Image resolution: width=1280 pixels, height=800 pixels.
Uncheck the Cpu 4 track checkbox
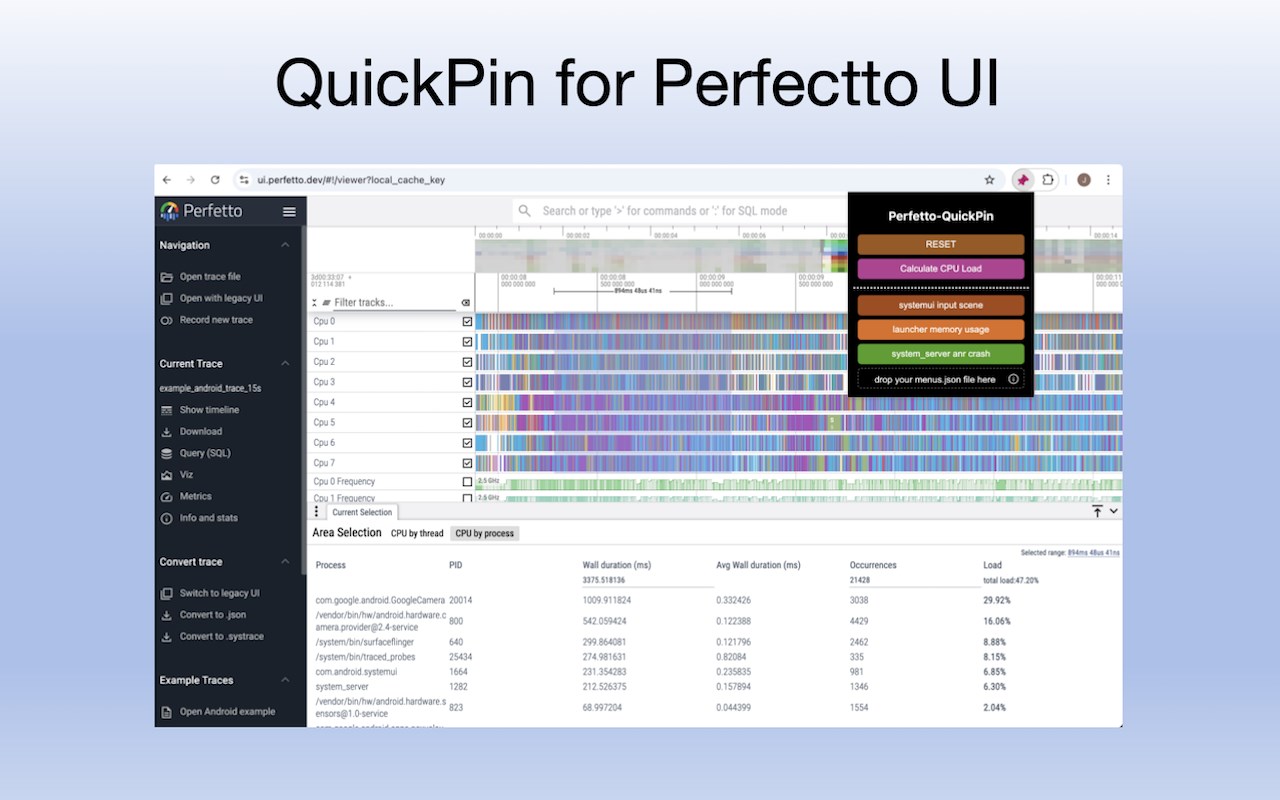[x=467, y=402]
